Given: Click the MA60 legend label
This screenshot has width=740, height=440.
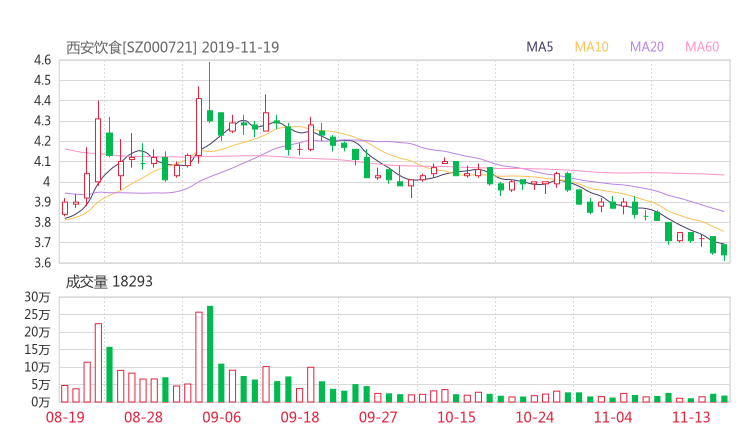Looking at the screenshot, I should coord(702,47).
